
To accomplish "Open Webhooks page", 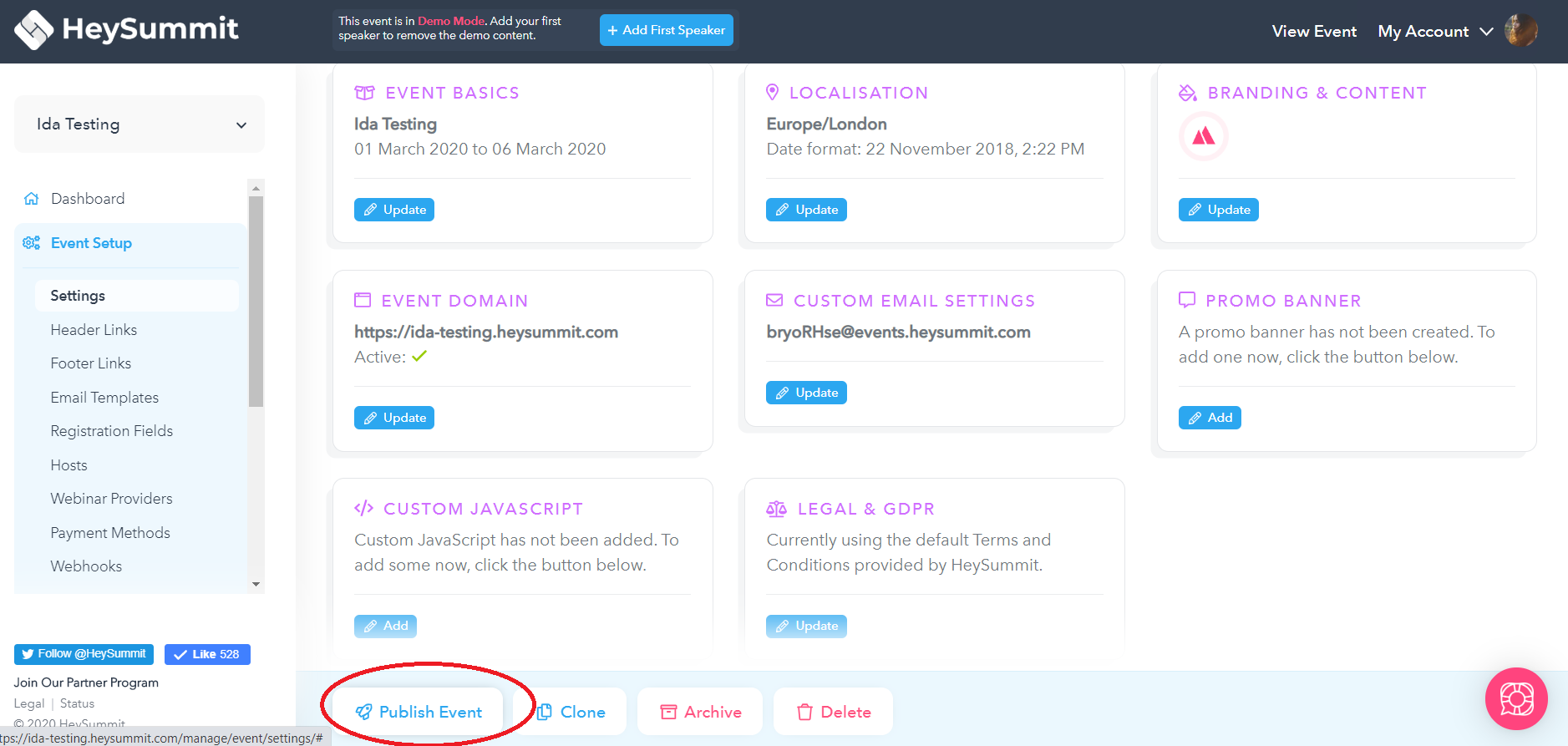I will coord(86,566).
